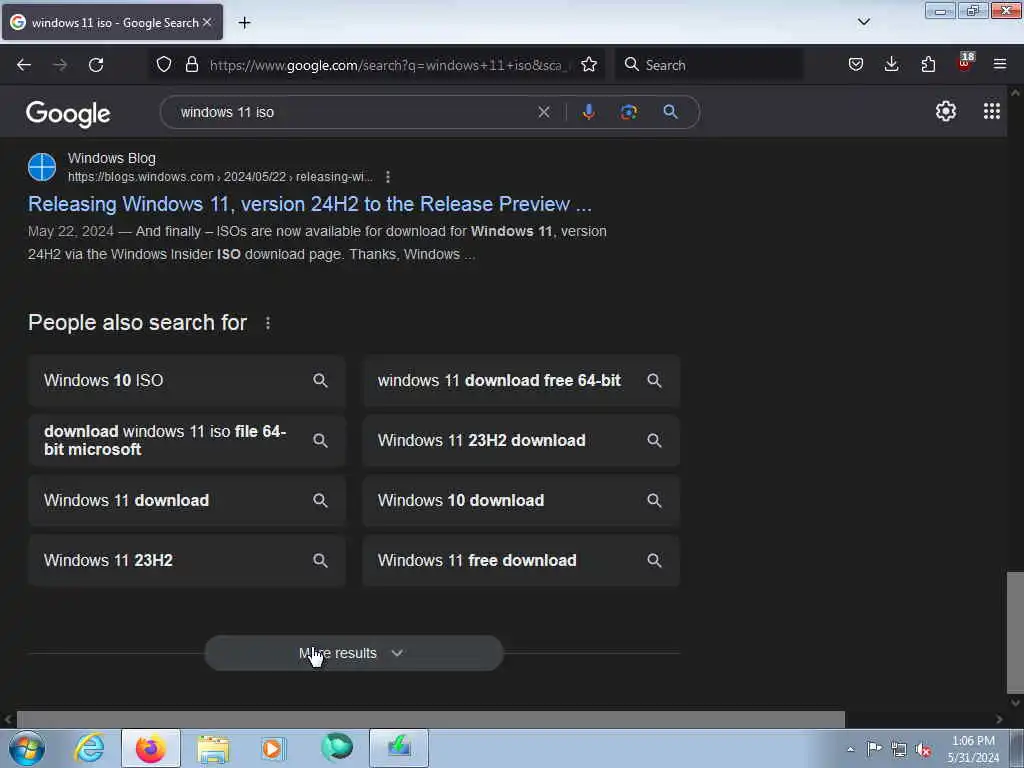Screen dimensions: 1024x768
Task: Open Windows Explorer file manager from taskbar
Action: point(213,748)
